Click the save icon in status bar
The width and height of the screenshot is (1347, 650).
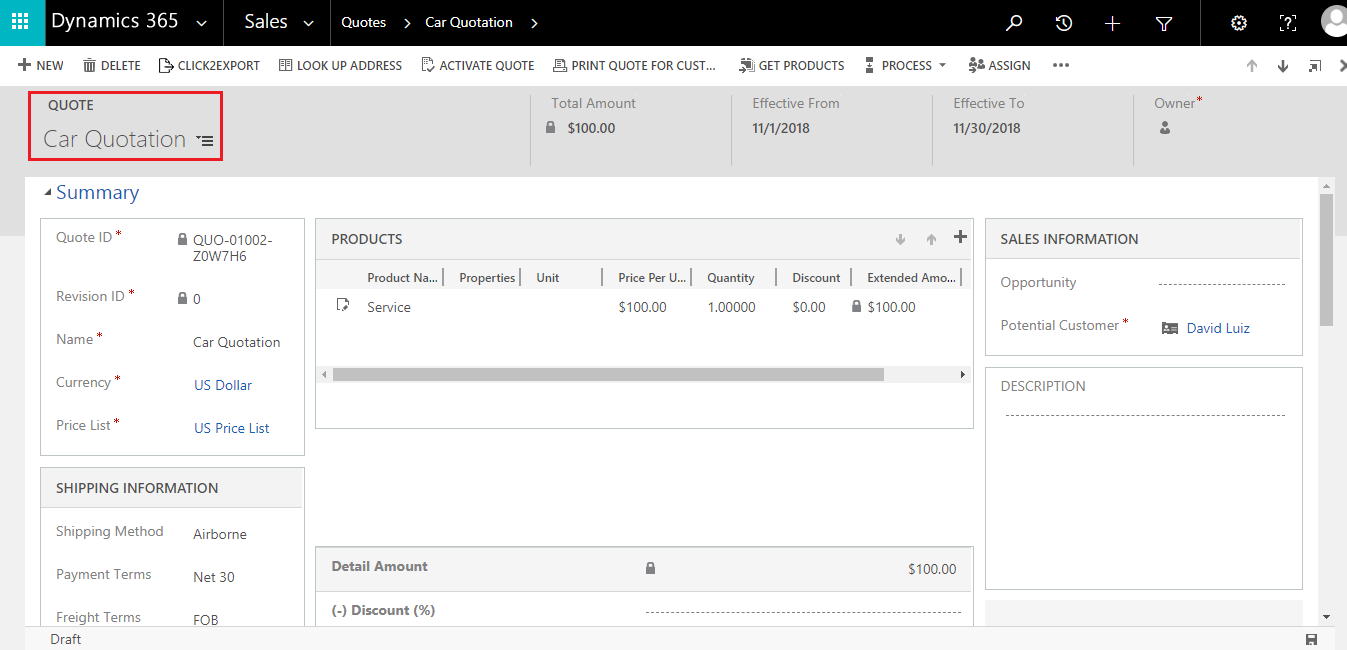[1311, 639]
